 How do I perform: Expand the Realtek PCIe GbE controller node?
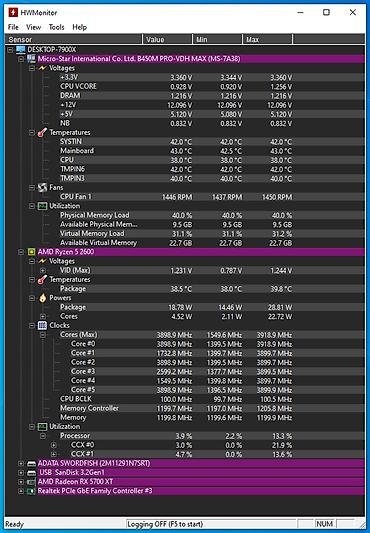[21, 491]
